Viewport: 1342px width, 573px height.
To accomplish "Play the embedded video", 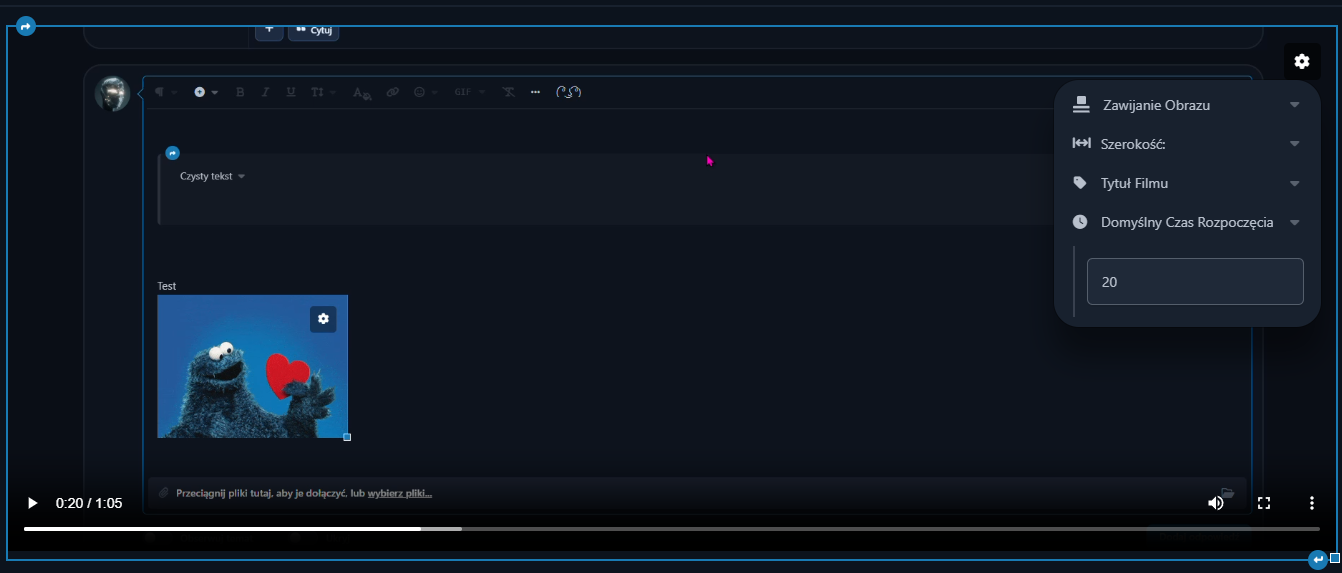I will click(x=32, y=503).
